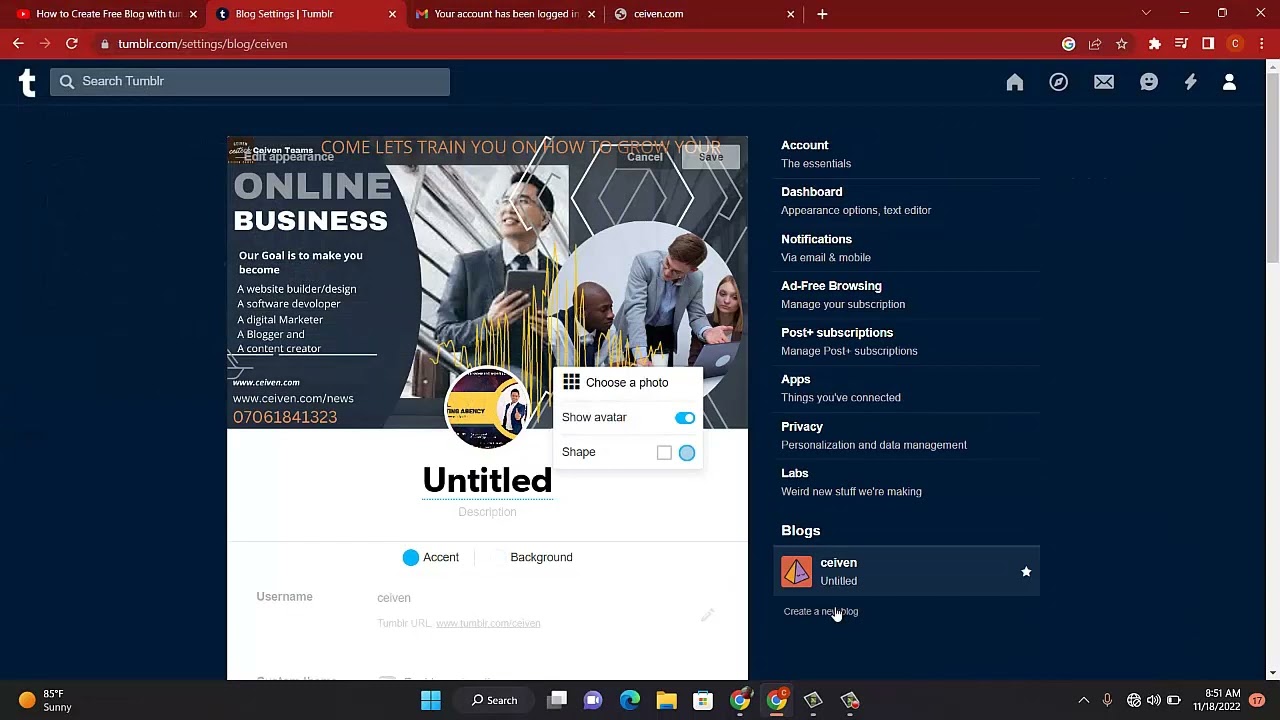This screenshot has width=1280, height=720.
Task: Click the pencil edit icon next to username
Action: pyautogui.click(x=707, y=614)
